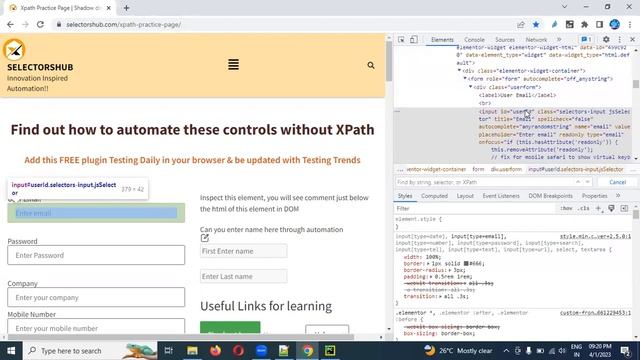Go to previous search result arrow

(578, 182)
